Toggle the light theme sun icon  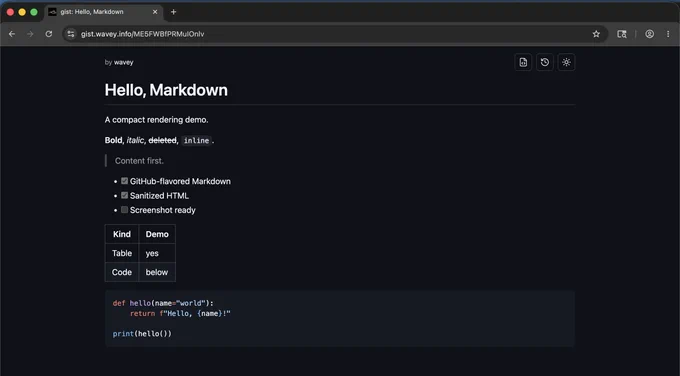coord(566,62)
